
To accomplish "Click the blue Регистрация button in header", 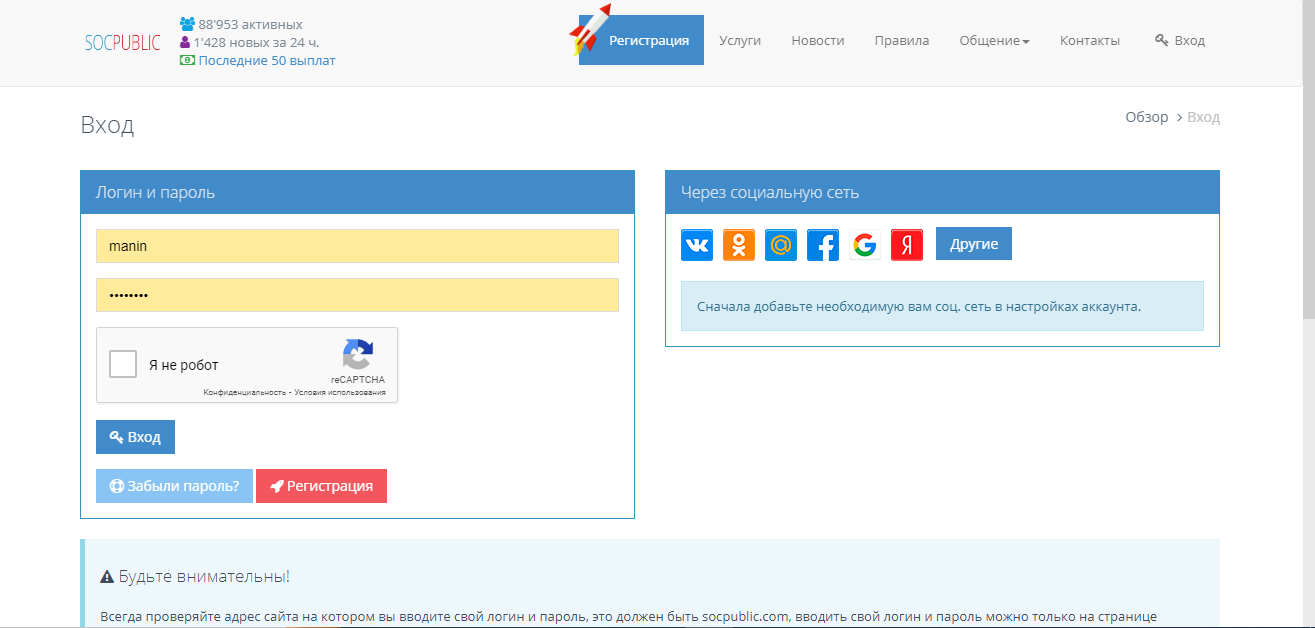I will [x=641, y=40].
